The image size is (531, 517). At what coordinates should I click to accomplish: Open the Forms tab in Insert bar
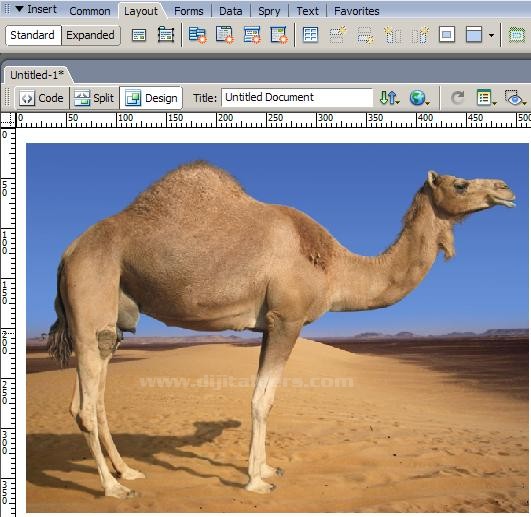(x=189, y=11)
